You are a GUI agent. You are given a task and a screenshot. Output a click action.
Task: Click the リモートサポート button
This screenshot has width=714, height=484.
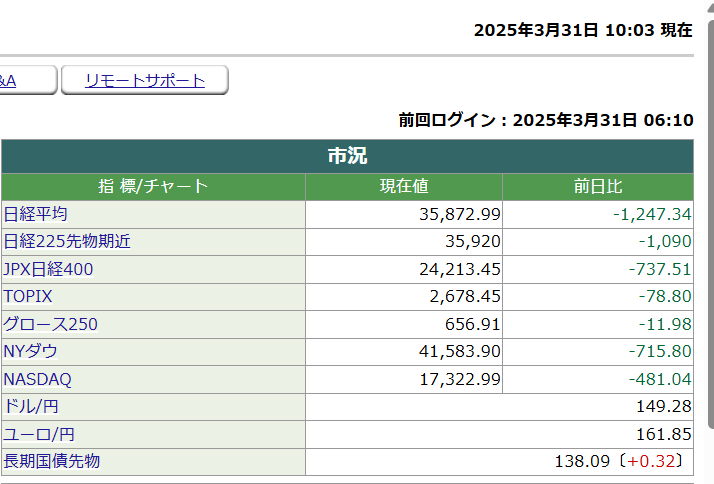pyautogui.click(x=145, y=81)
